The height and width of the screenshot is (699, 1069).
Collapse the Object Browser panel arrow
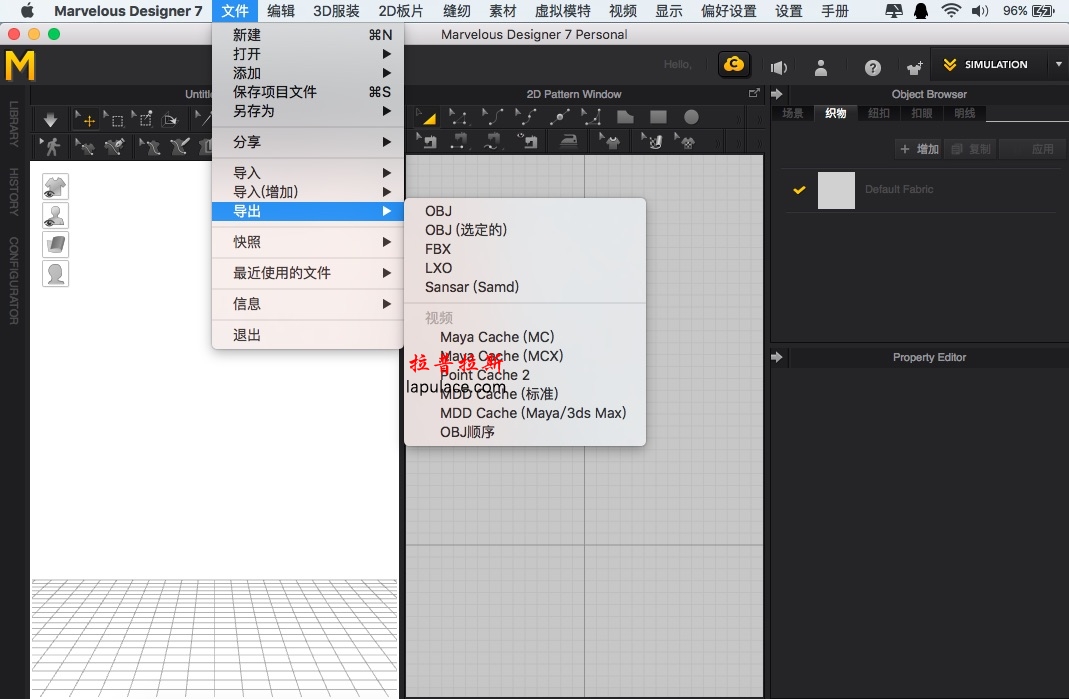click(777, 94)
